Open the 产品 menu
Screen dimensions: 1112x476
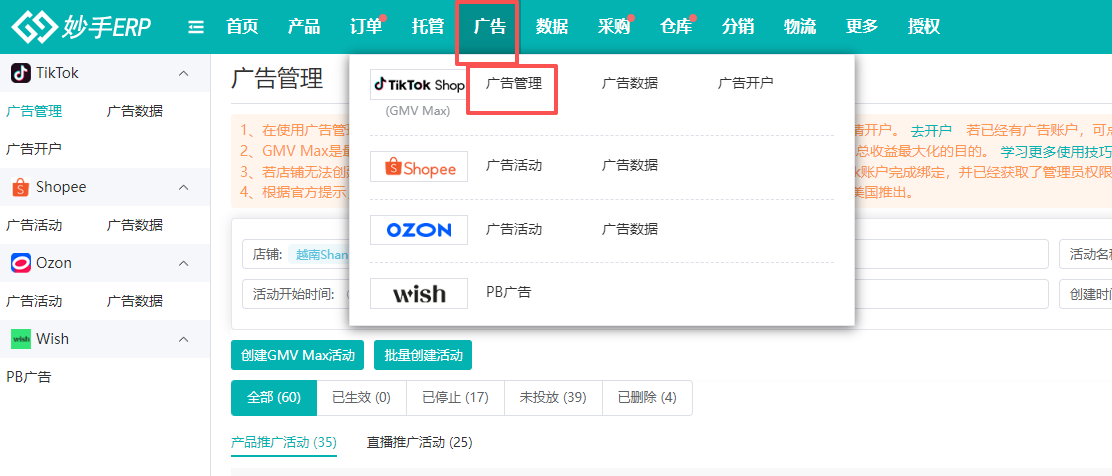pos(304,27)
